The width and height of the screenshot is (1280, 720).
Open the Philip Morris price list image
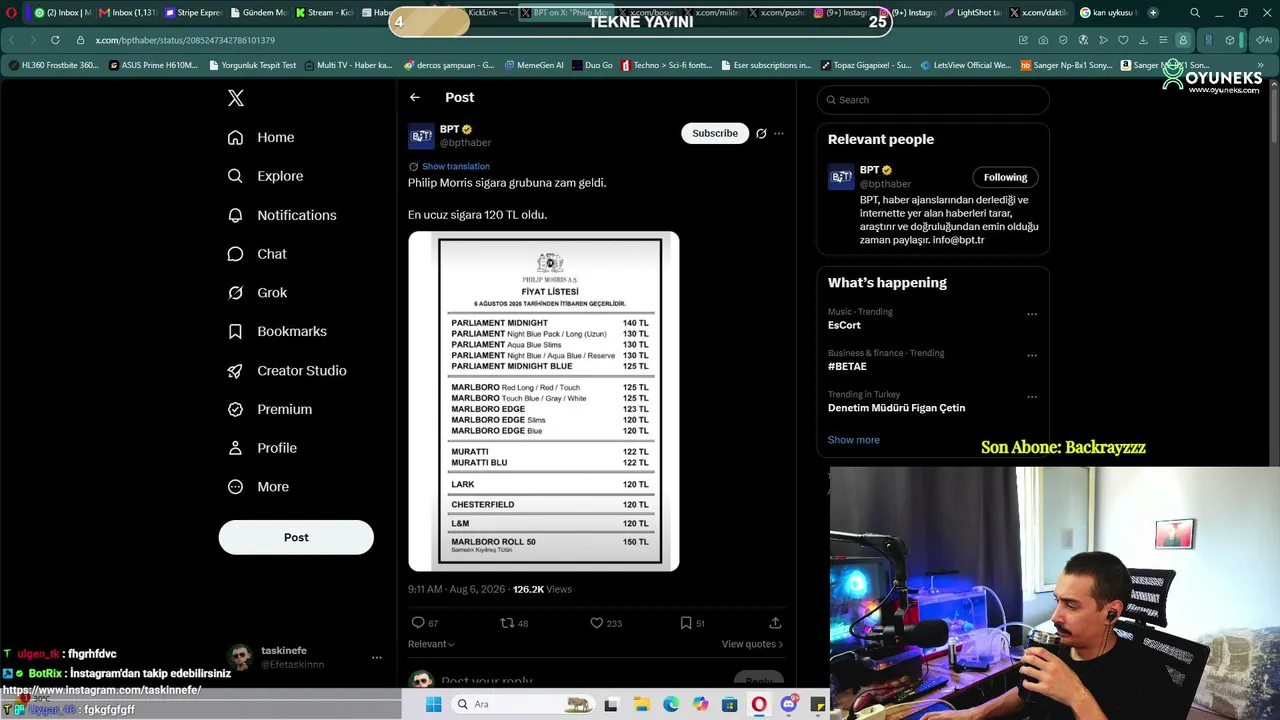[x=544, y=402]
